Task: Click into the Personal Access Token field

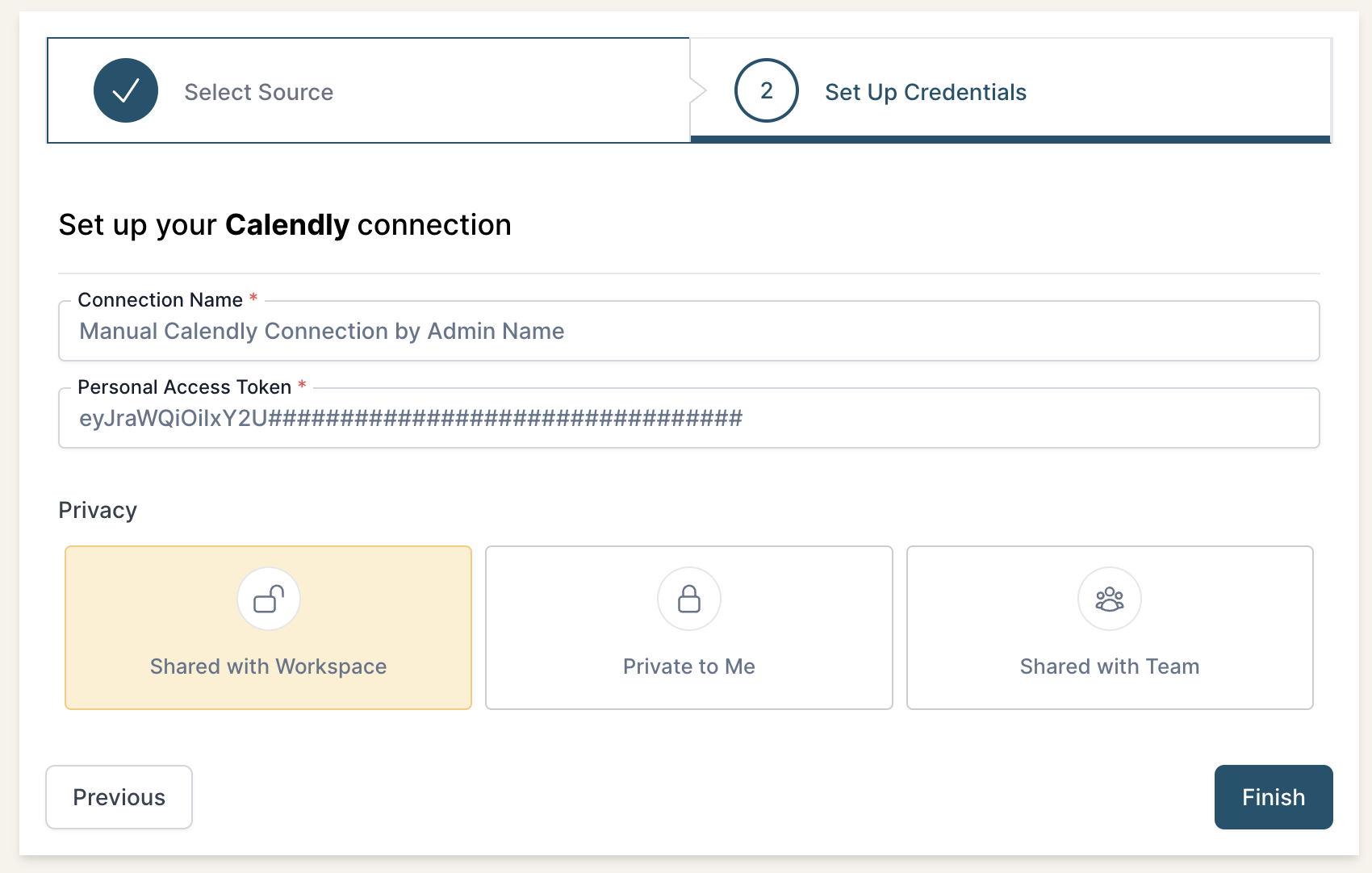Action: (x=688, y=419)
